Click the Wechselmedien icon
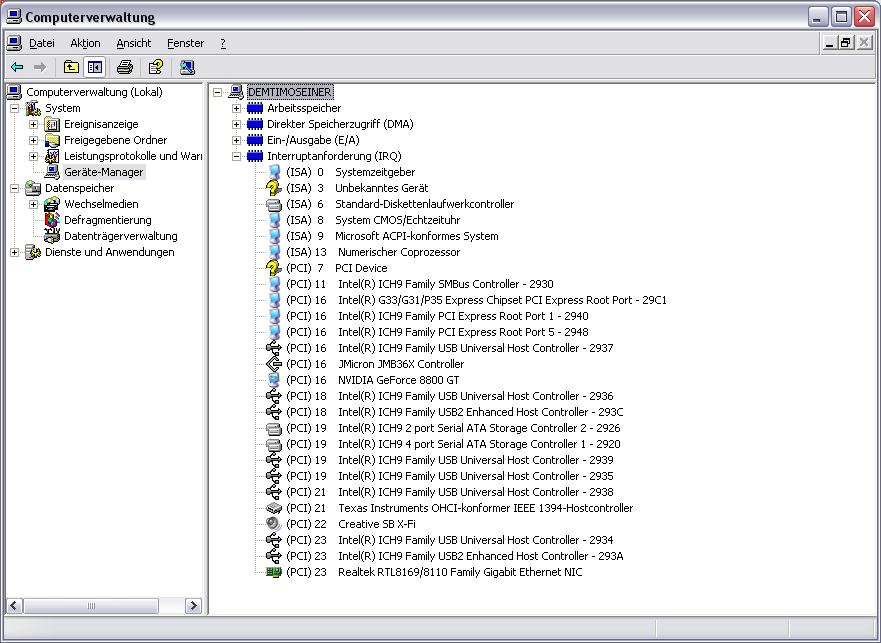Image resolution: width=881 pixels, height=643 pixels. tap(52, 204)
